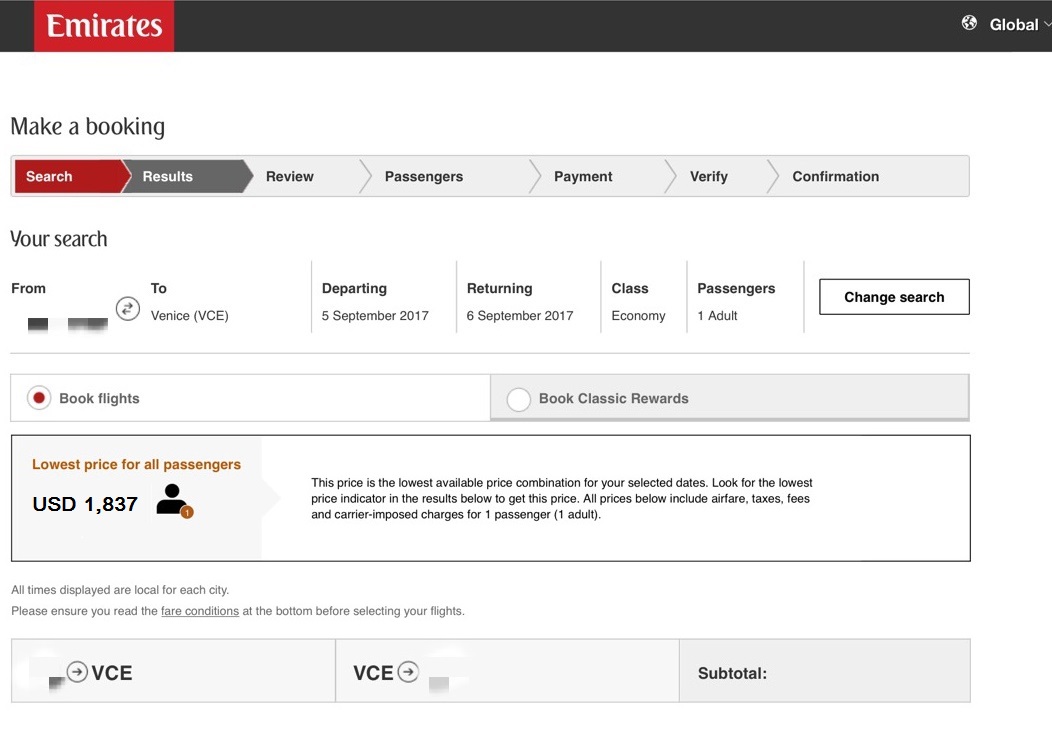The width and height of the screenshot is (1052, 734).
Task: Open the fare conditions link
Action: pyautogui.click(x=200, y=611)
